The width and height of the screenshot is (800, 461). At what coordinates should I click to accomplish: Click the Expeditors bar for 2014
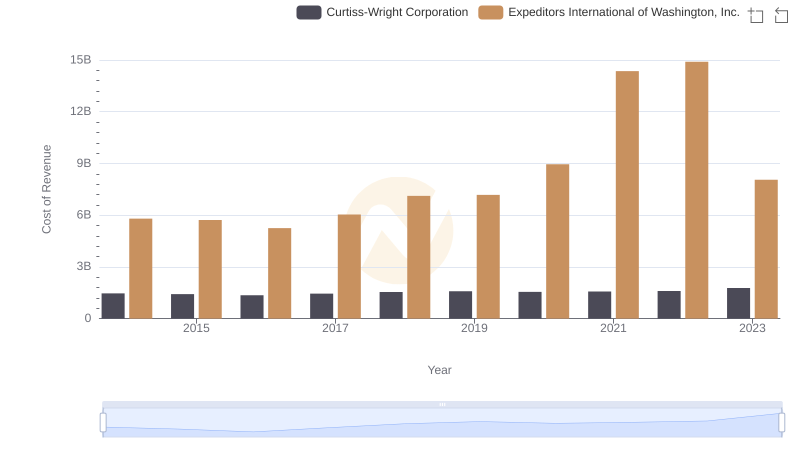[141, 269]
